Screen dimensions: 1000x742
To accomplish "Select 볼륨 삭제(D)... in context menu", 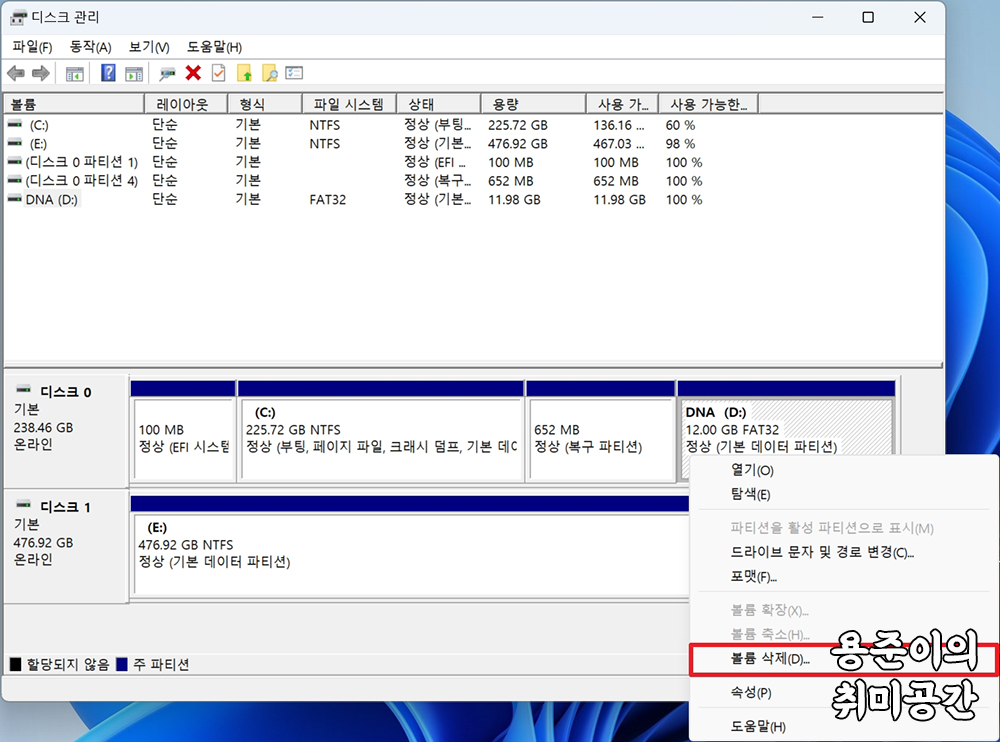I will click(844, 659).
